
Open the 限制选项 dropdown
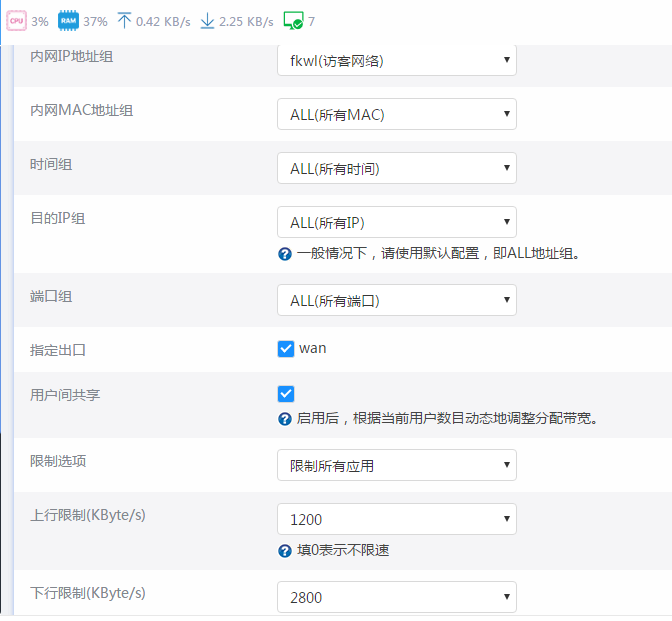(397, 465)
